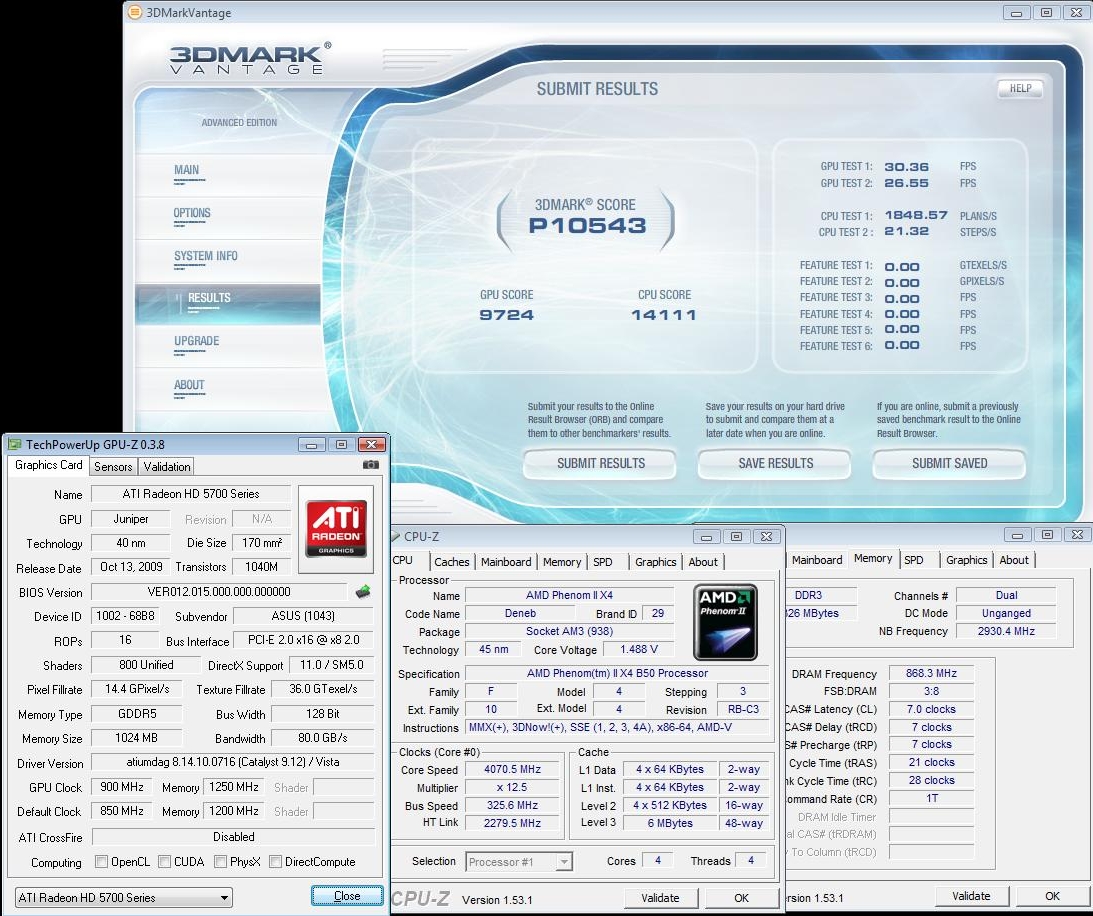
Task: Toggle the CUDA checkbox
Action: 163,862
